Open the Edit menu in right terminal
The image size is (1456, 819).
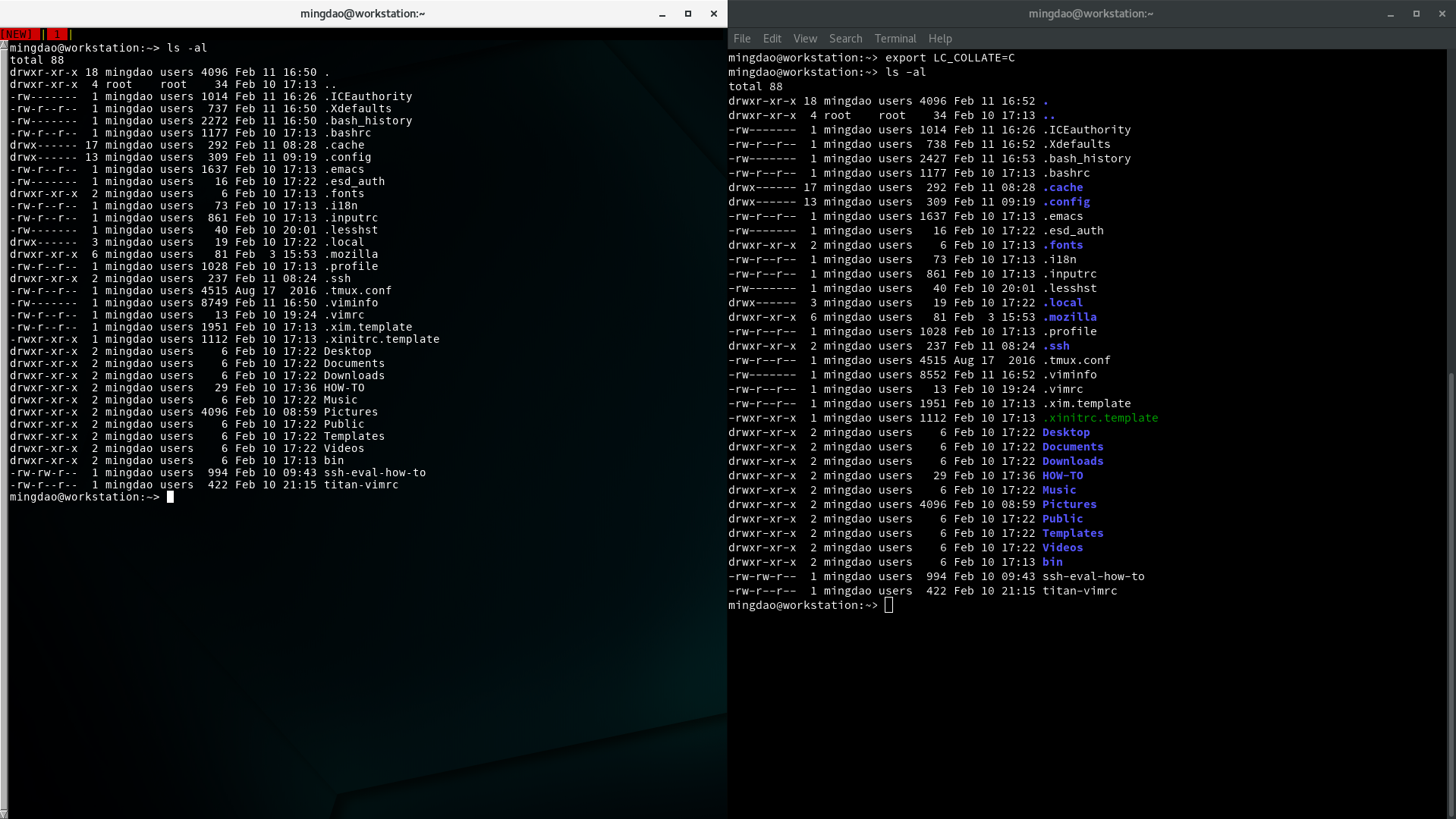772,39
